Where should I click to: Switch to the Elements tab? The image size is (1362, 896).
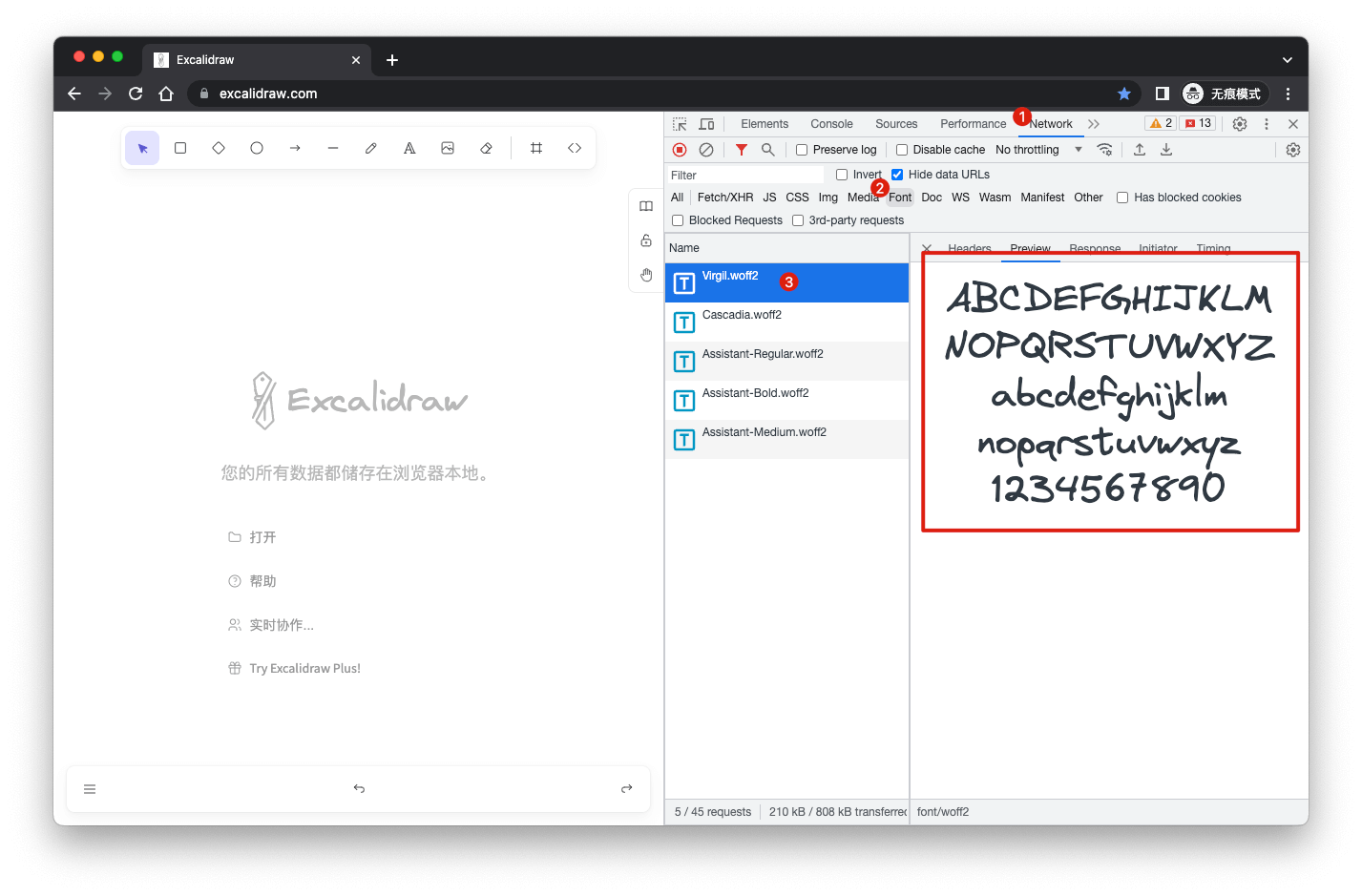(x=765, y=124)
